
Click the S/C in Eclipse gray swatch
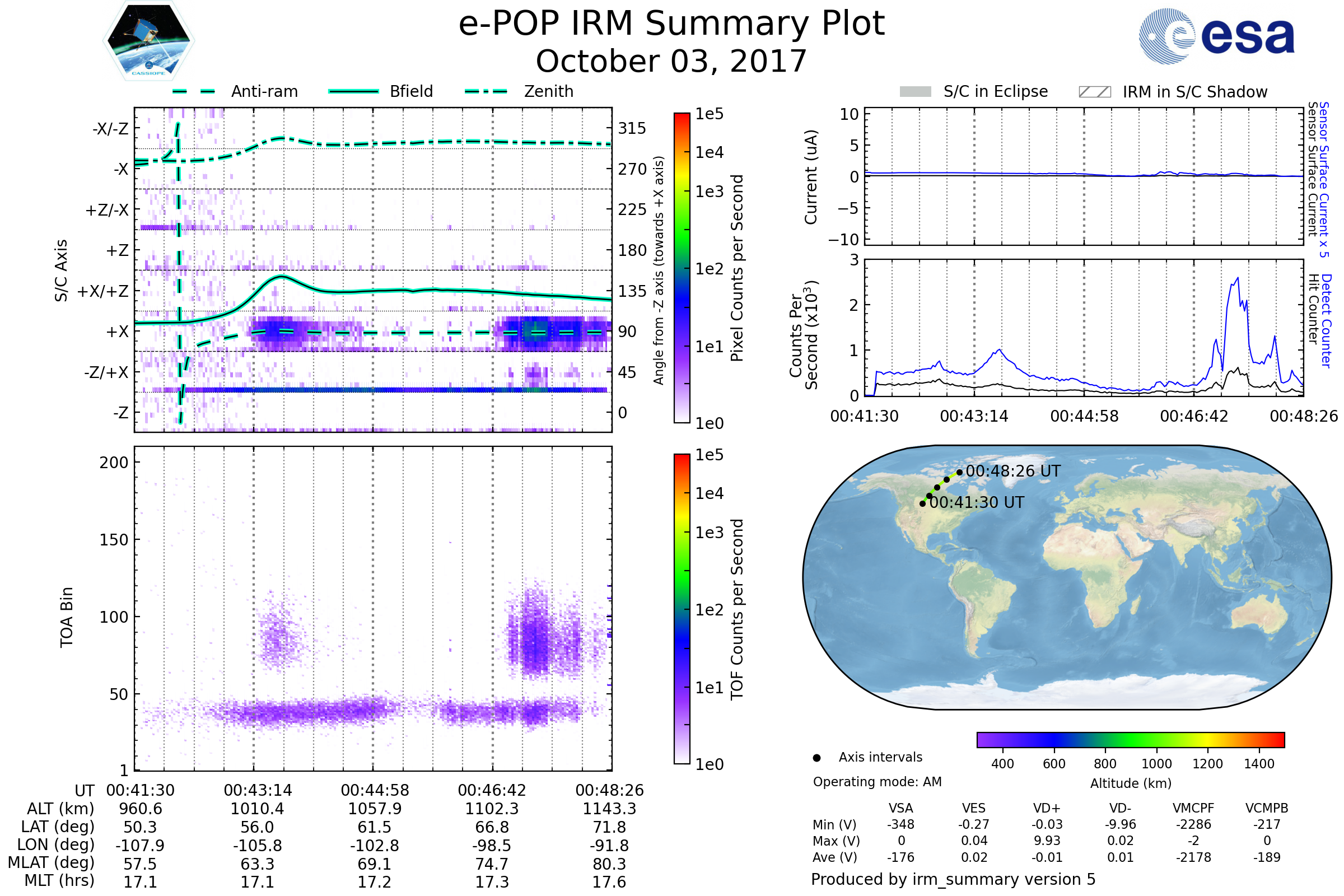pos(915,92)
